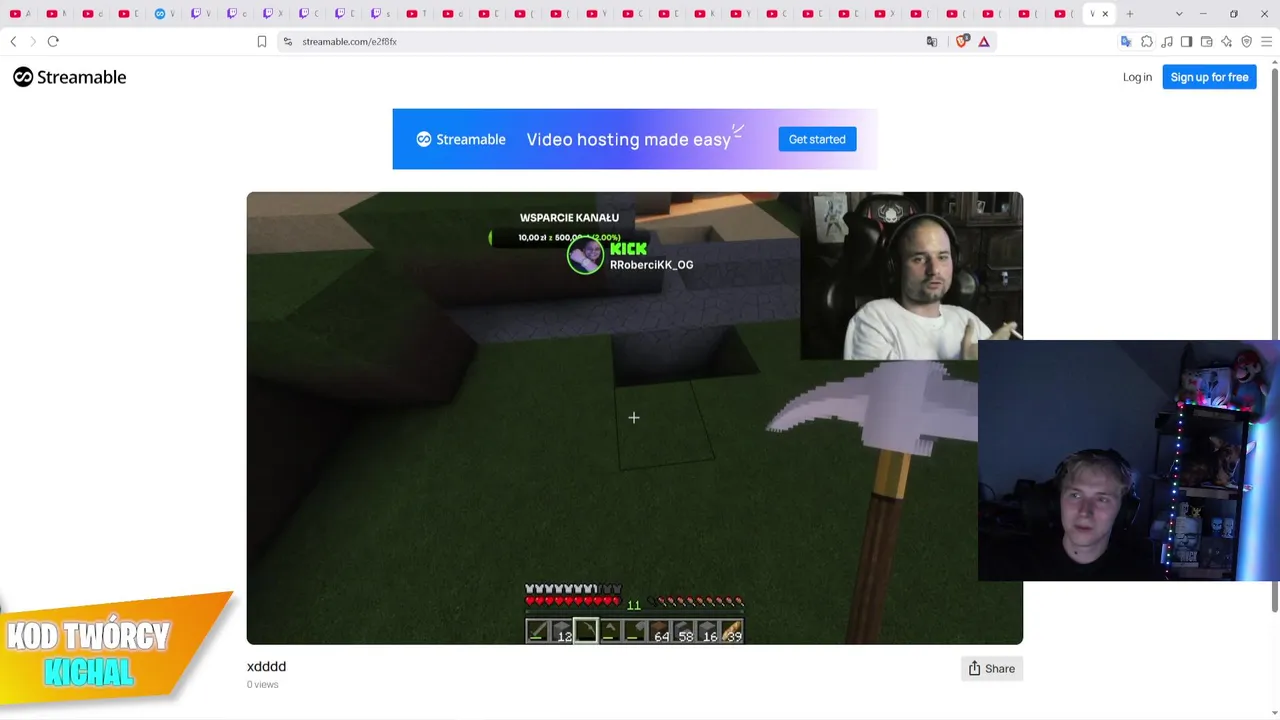Click the translate page icon in address bar
The image size is (1280, 720).
[x=932, y=41]
